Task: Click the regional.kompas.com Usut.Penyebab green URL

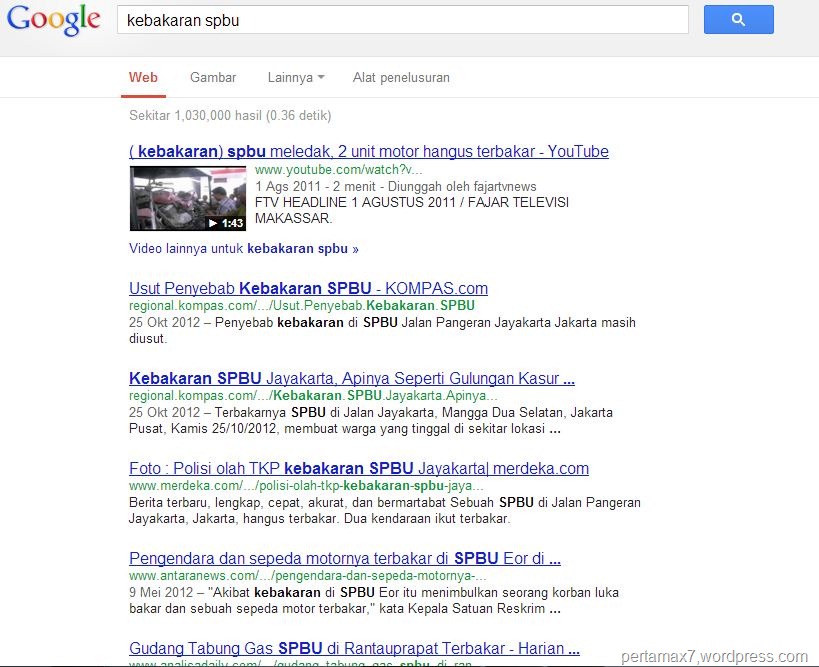Action: point(301,305)
